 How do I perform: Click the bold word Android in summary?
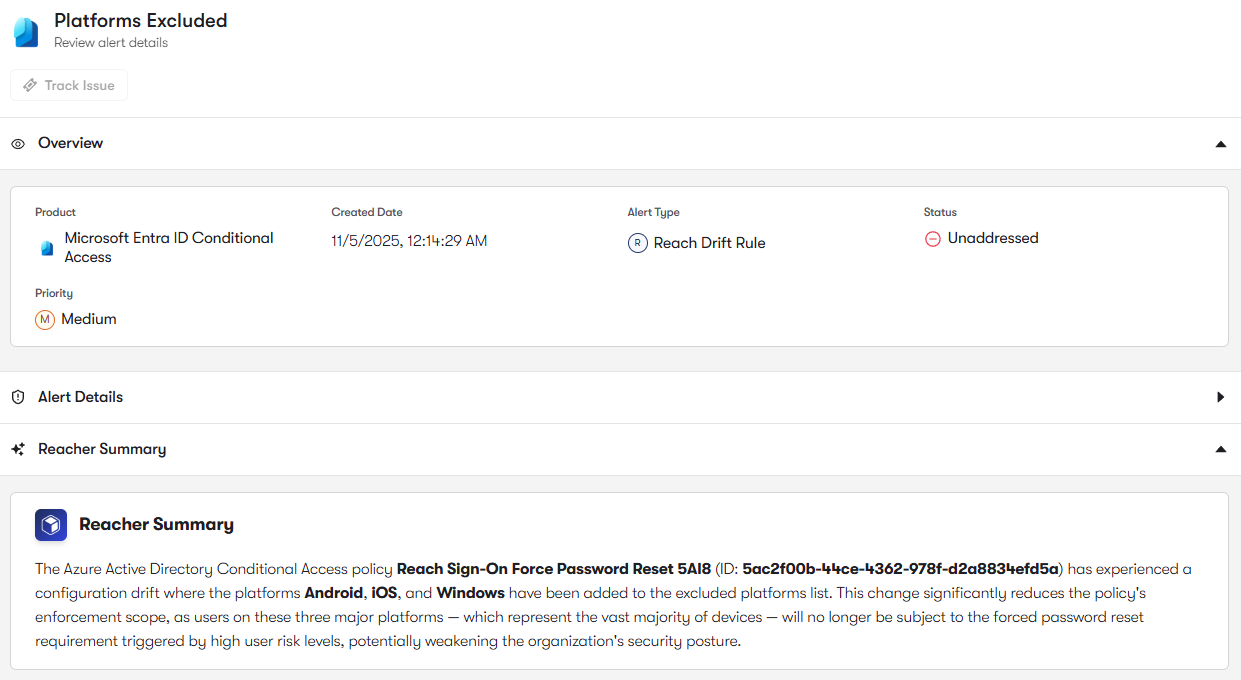(334, 593)
